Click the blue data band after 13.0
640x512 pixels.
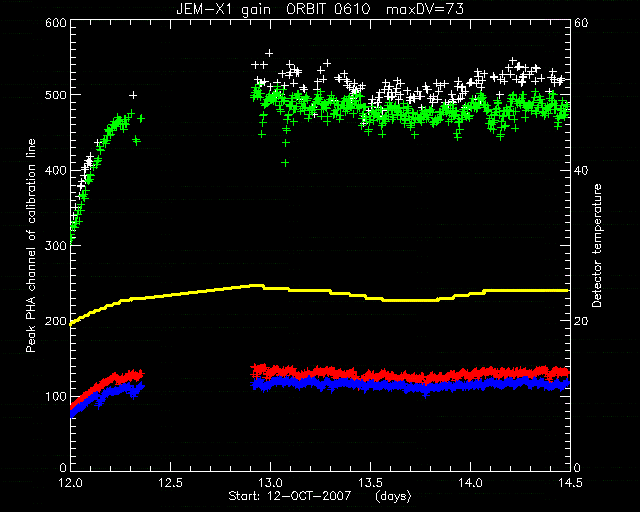tap(409, 385)
